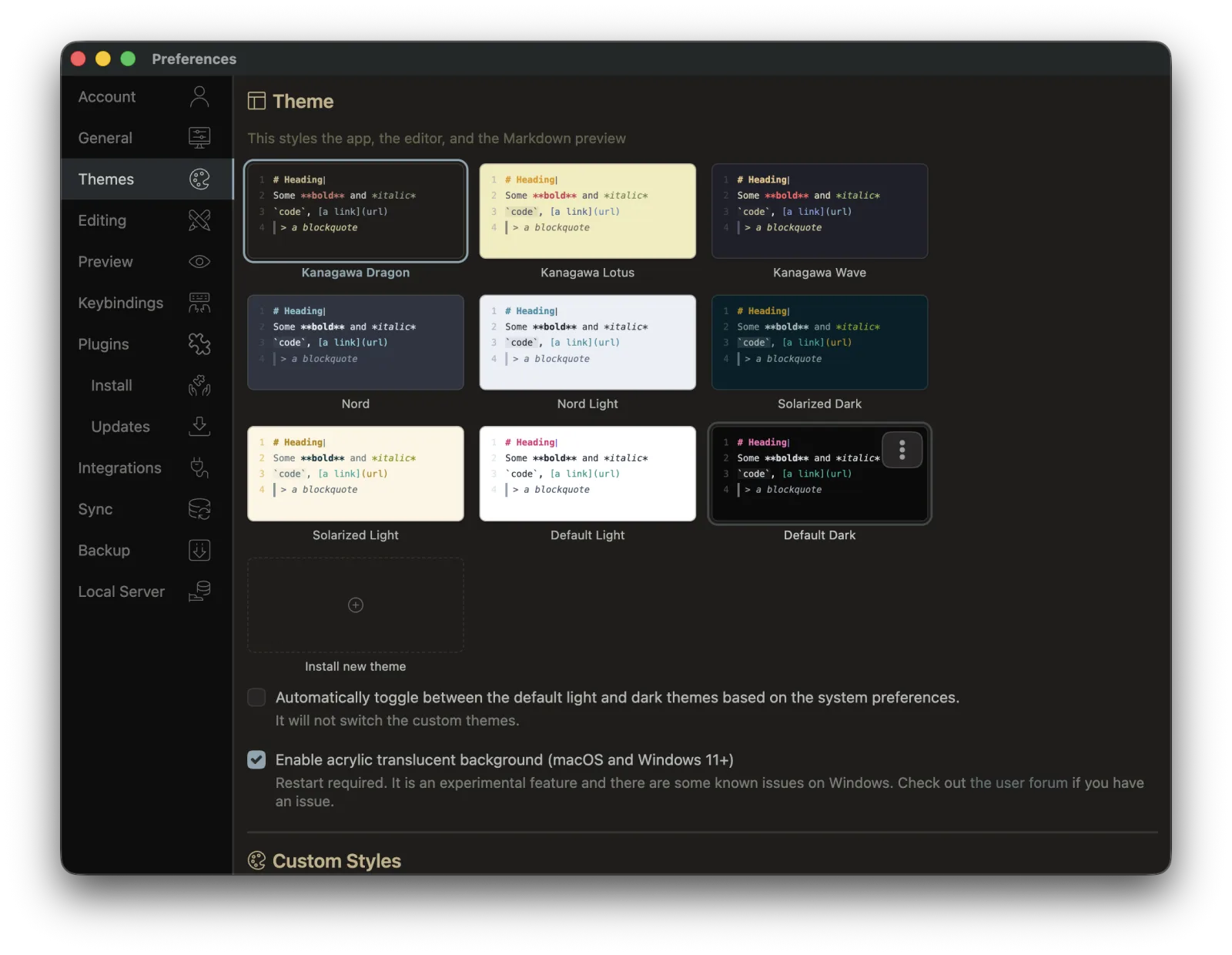The image size is (1232, 955).
Task: Pick the Nord theme preview
Action: pos(356,342)
